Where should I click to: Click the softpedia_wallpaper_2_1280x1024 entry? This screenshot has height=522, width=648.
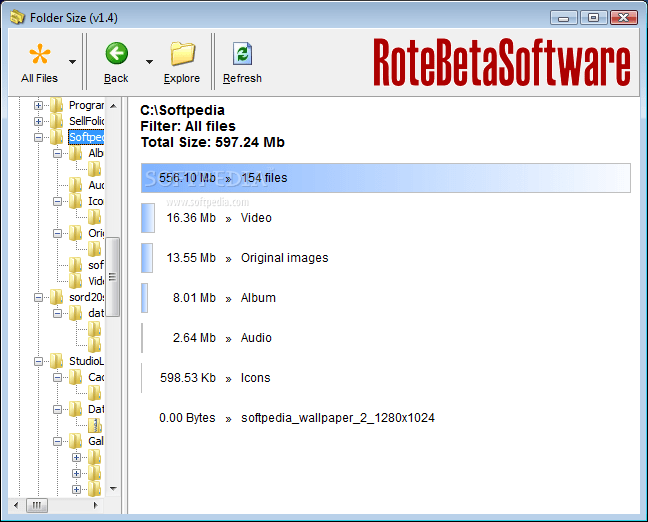coord(338,418)
